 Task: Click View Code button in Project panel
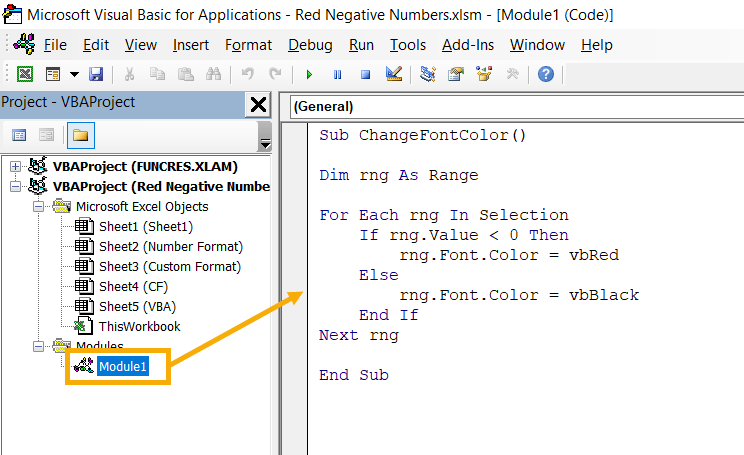[19, 135]
